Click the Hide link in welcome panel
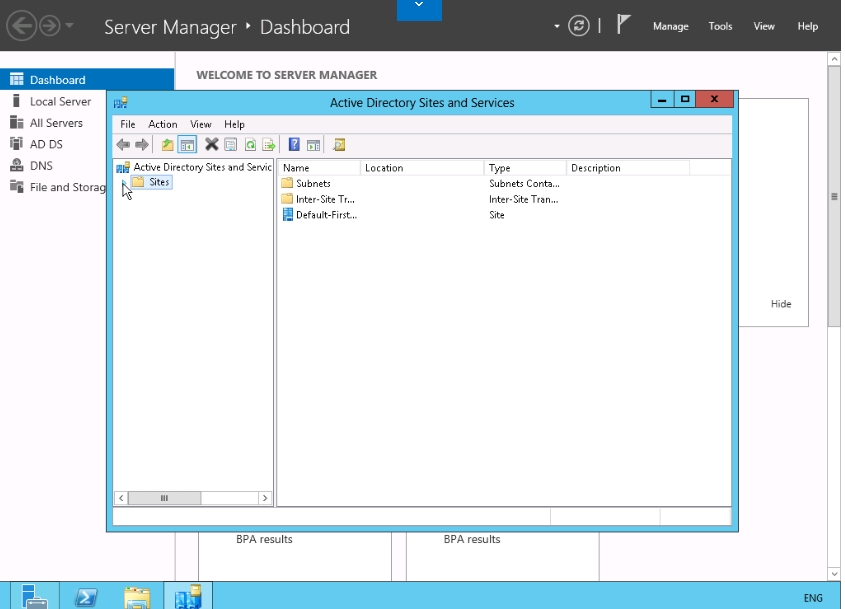 click(x=780, y=304)
